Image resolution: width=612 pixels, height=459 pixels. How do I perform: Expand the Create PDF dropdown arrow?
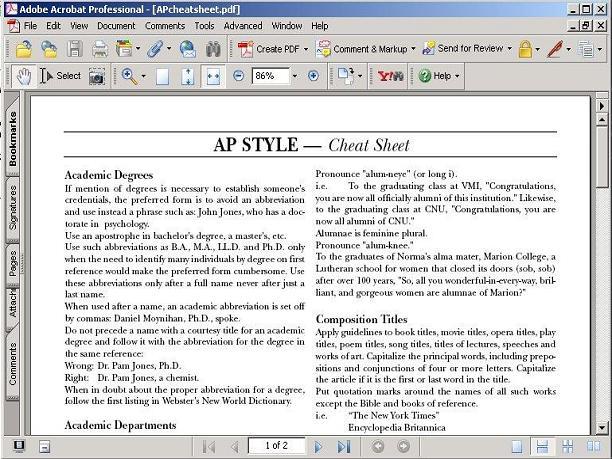(306, 49)
